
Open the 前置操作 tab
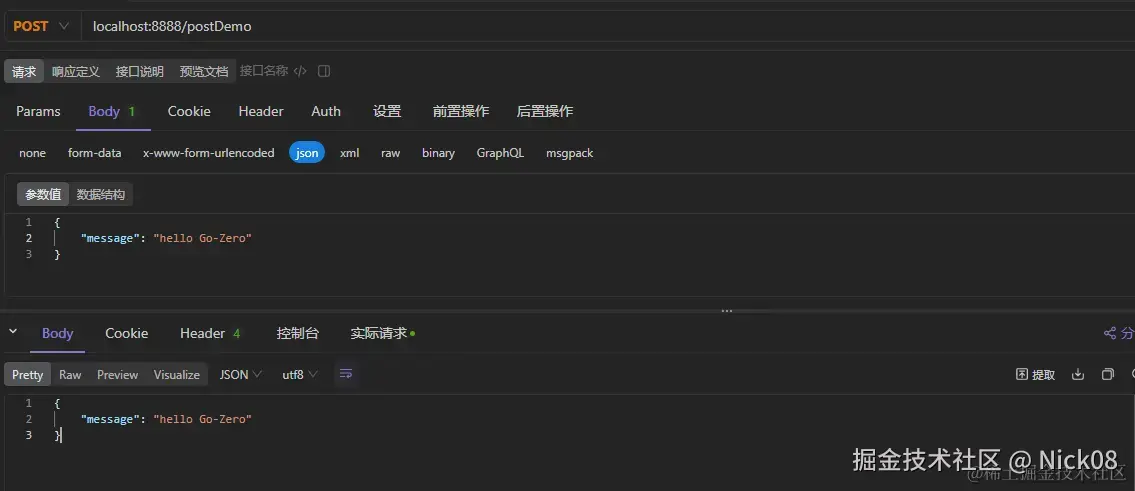tap(461, 112)
